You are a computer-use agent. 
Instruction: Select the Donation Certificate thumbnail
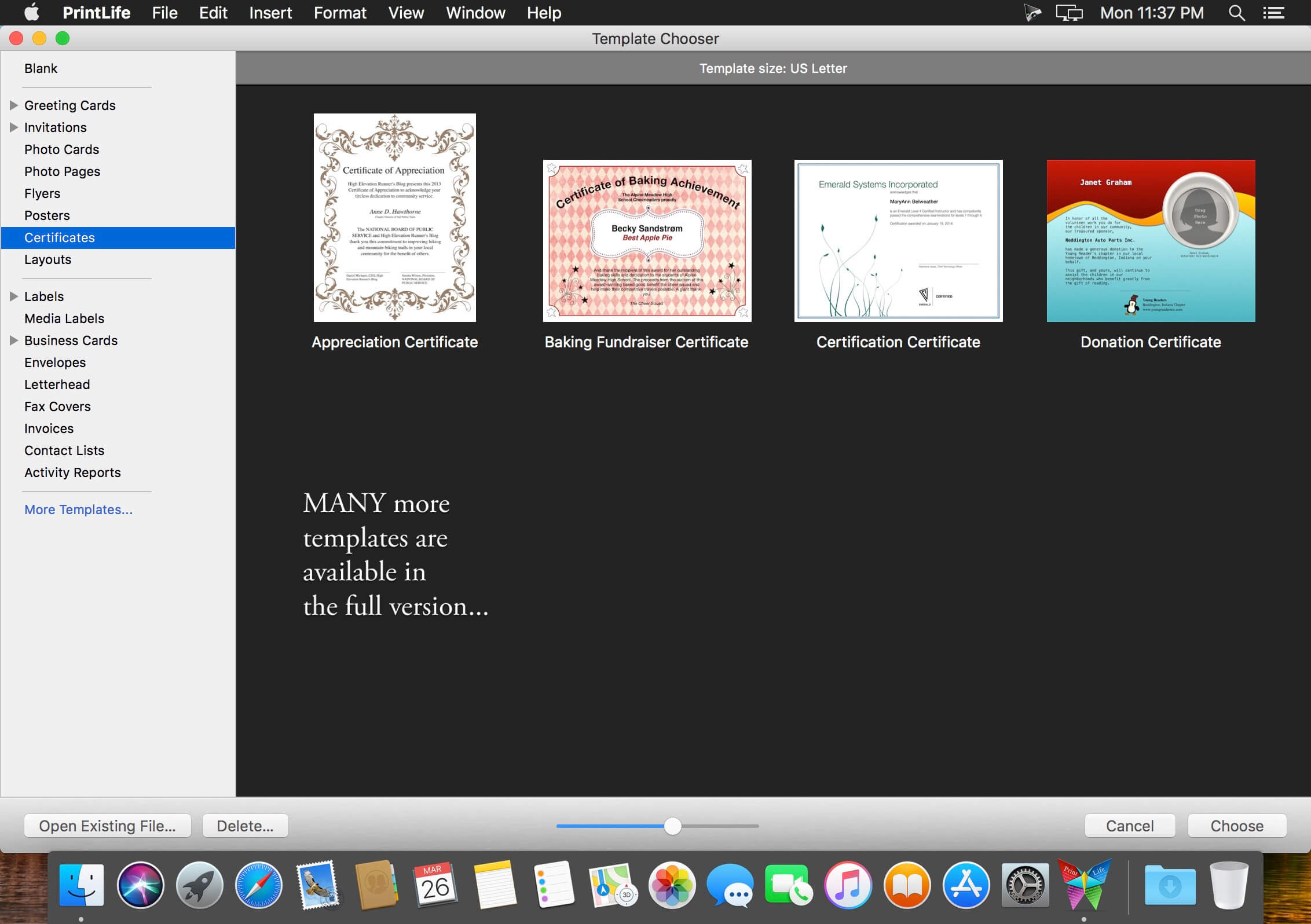point(1151,241)
